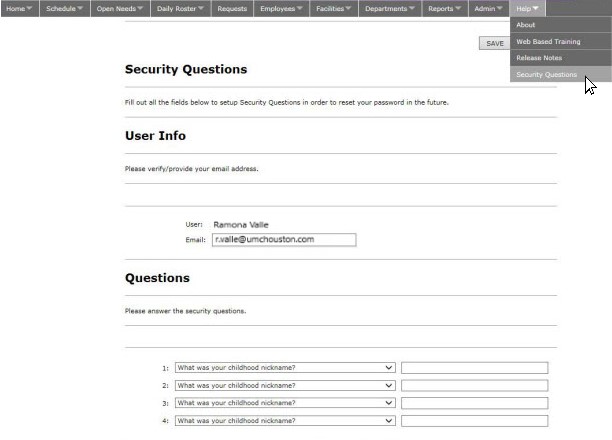This screenshot has width=612, height=440.
Task: Expand the Reports menu
Action: point(445,8)
